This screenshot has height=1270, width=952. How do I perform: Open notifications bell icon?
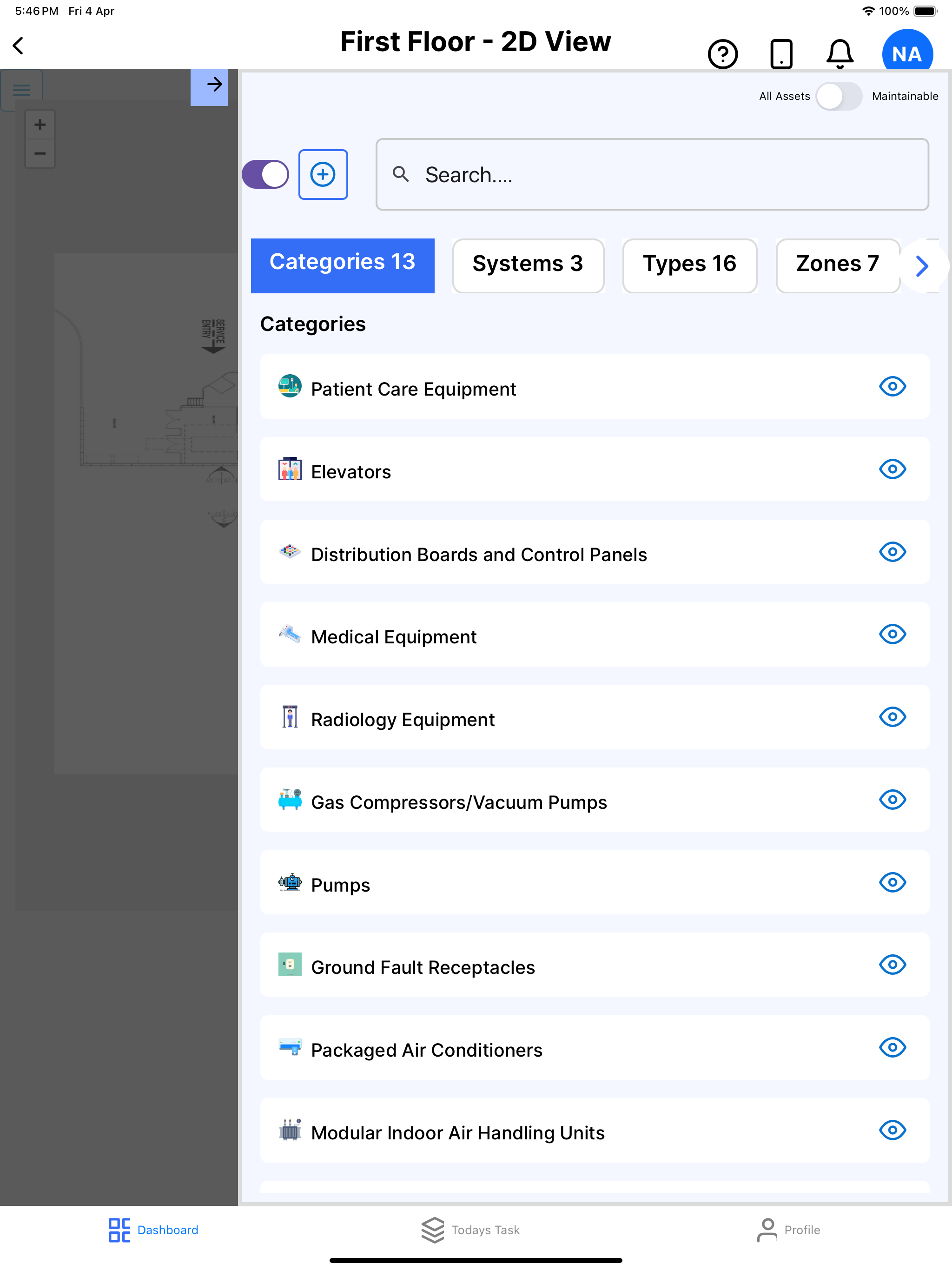coord(840,54)
